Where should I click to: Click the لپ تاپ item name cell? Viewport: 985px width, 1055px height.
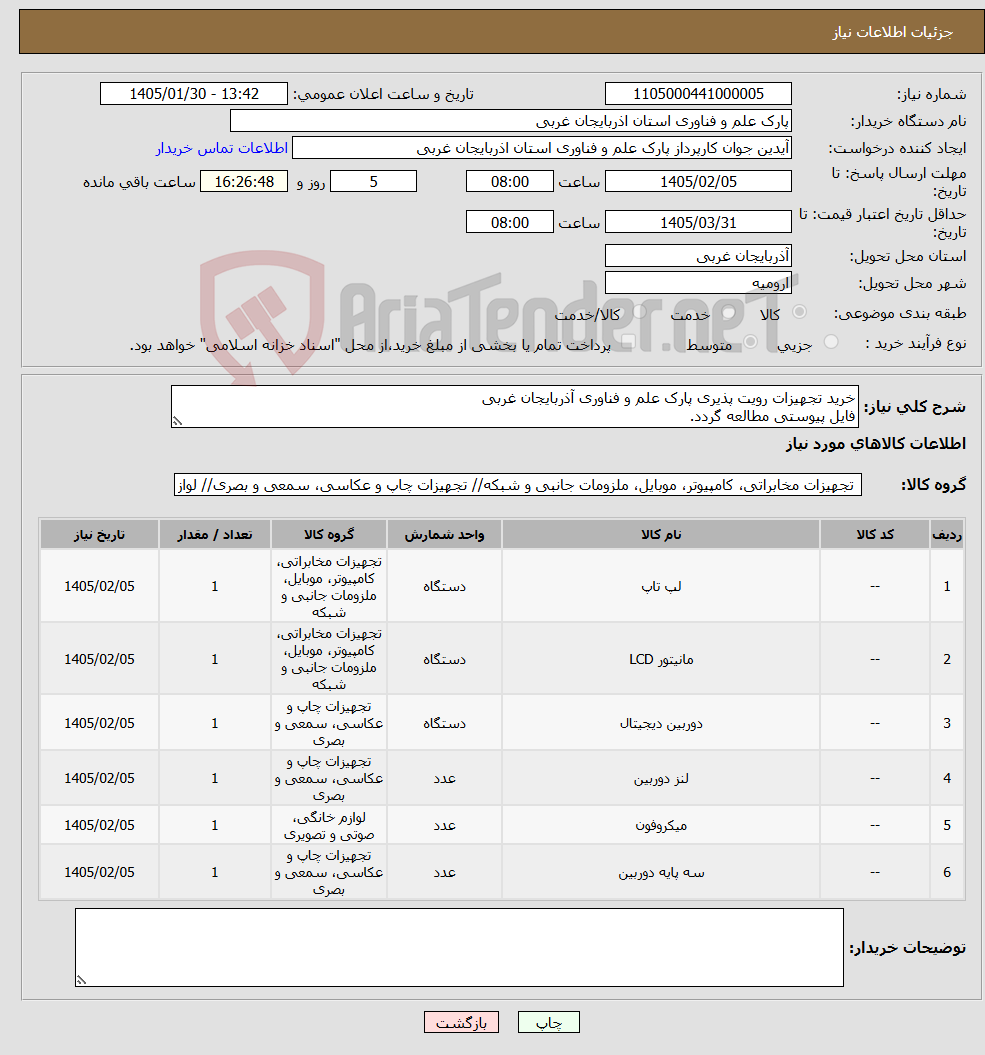(661, 586)
